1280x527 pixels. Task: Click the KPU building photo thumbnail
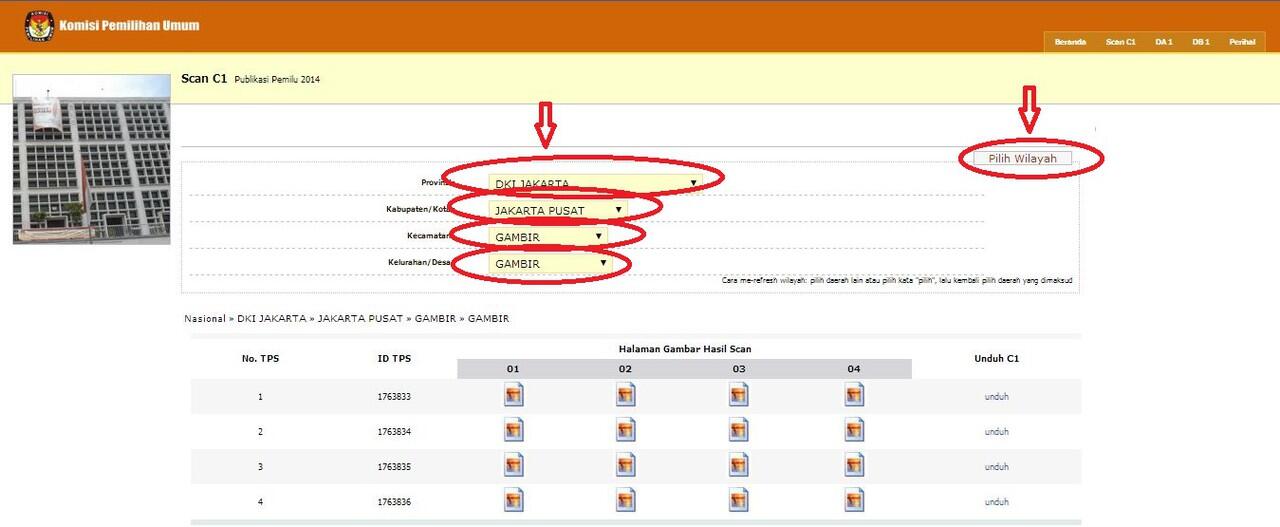pos(91,159)
